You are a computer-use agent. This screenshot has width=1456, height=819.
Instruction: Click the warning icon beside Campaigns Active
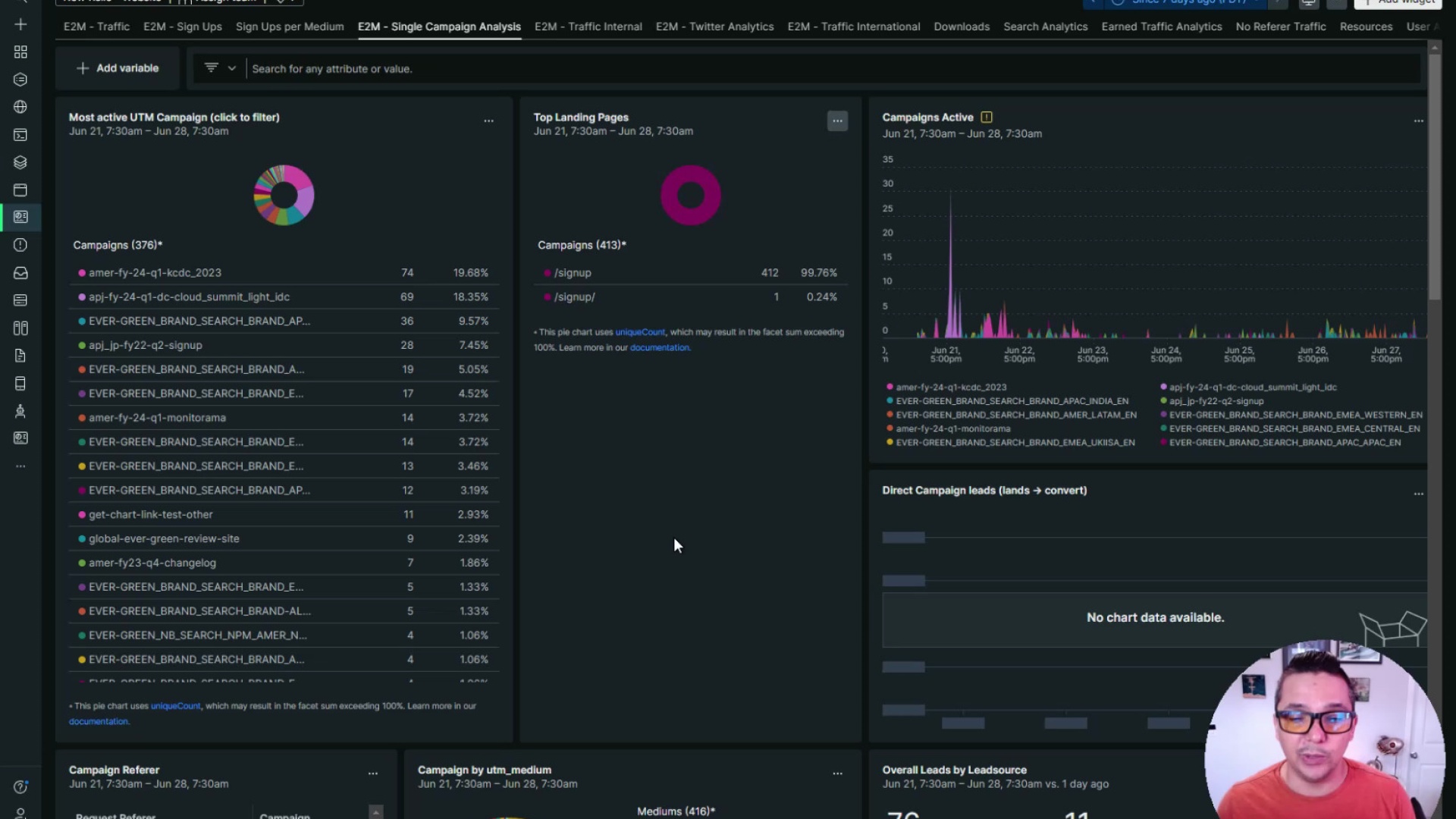point(987,117)
